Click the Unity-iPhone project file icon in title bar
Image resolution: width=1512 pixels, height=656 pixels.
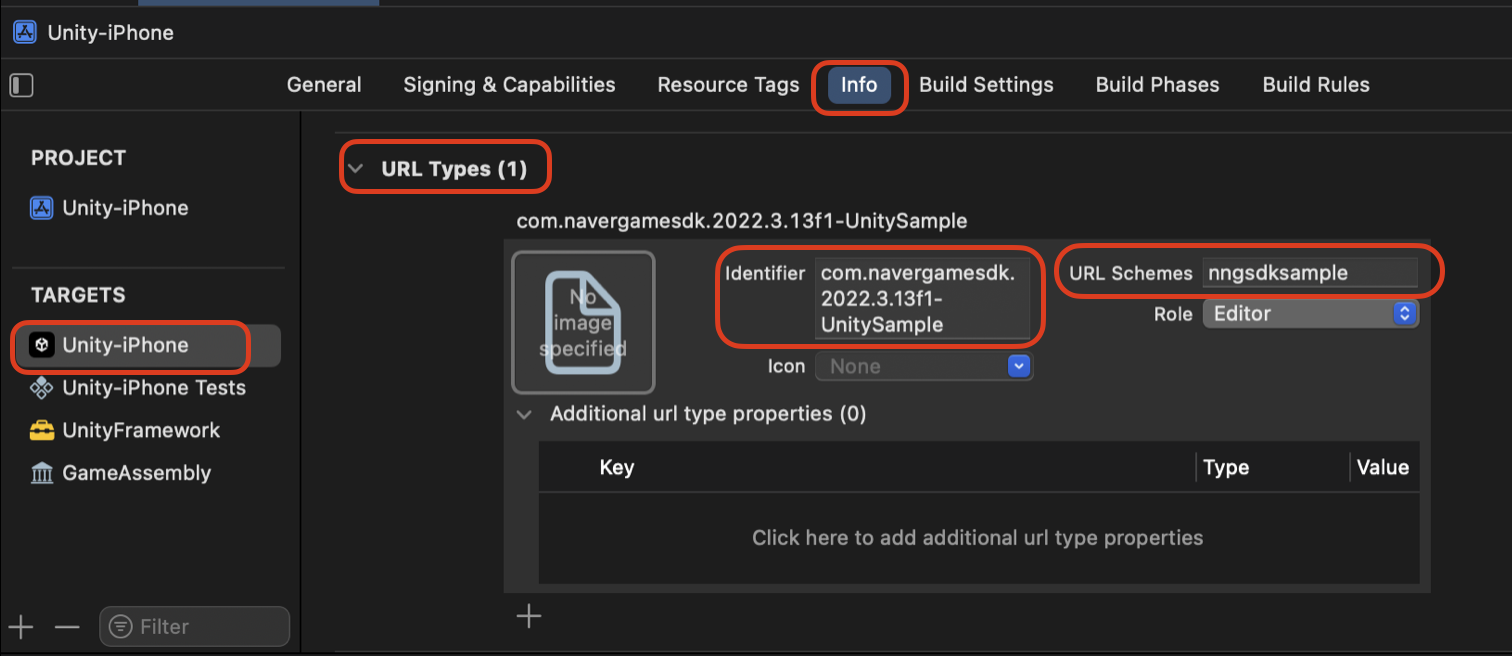point(25,32)
